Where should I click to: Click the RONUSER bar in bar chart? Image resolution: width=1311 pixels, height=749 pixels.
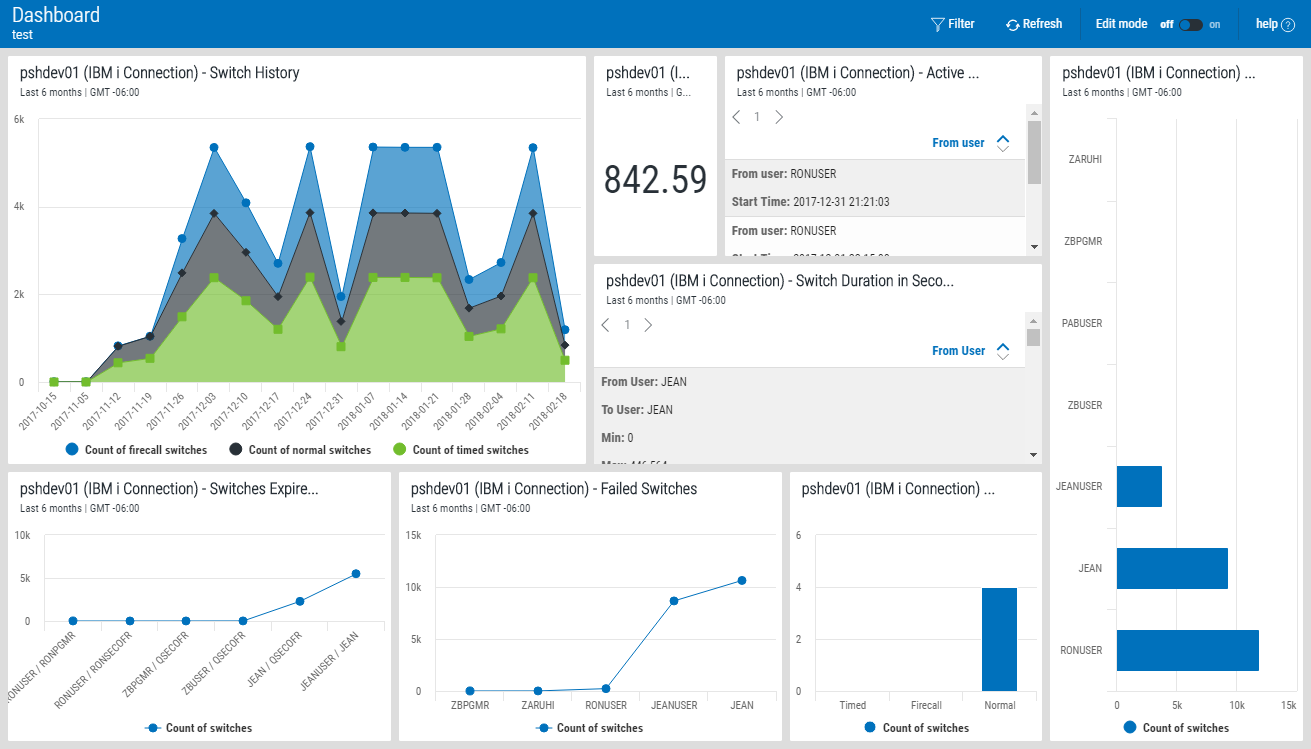(x=1187, y=650)
